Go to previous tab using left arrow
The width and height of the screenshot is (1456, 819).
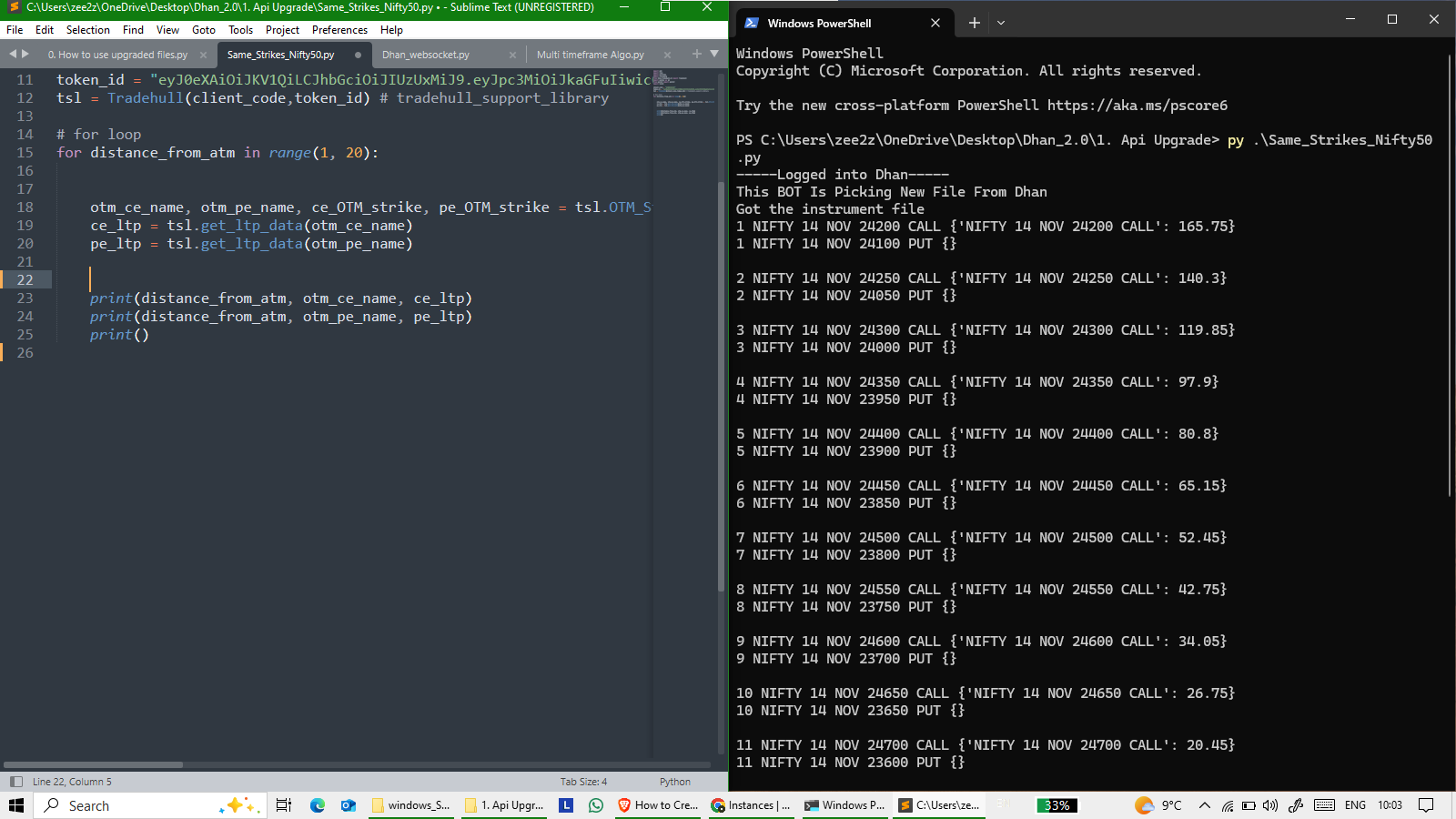tap(13, 55)
